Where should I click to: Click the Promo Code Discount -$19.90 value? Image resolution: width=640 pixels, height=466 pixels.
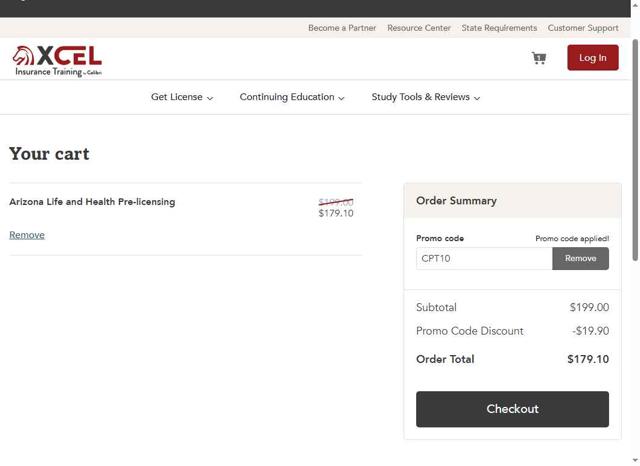click(x=590, y=331)
